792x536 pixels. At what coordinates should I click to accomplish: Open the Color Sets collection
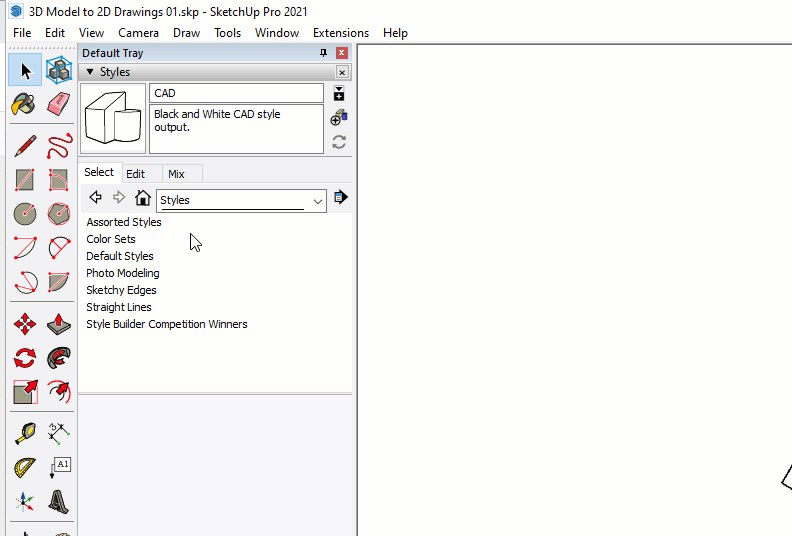[x=111, y=239]
